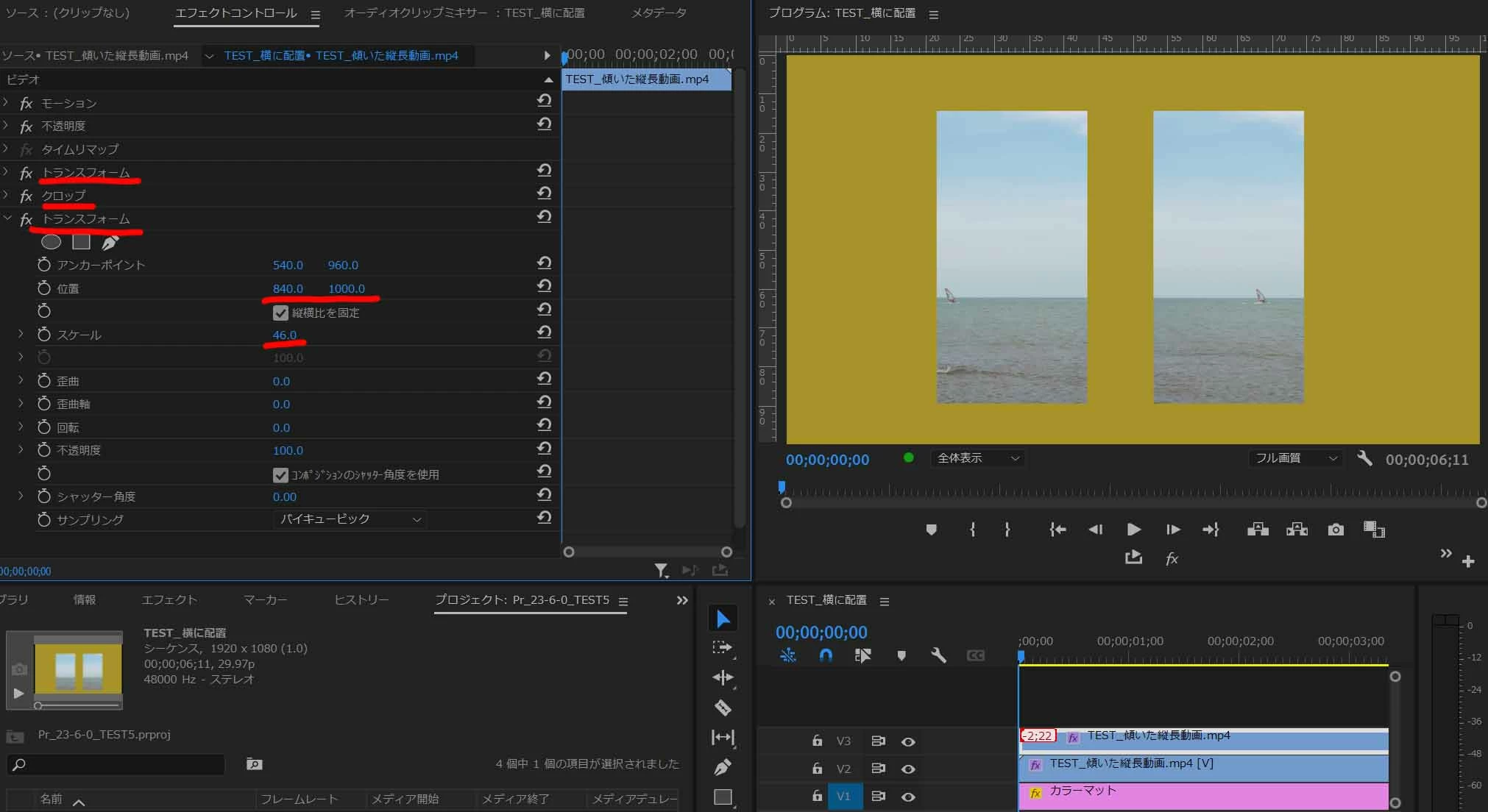Click Add Marker in program monitor
Screen dimensions: 1488x812
click(x=931, y=530)
